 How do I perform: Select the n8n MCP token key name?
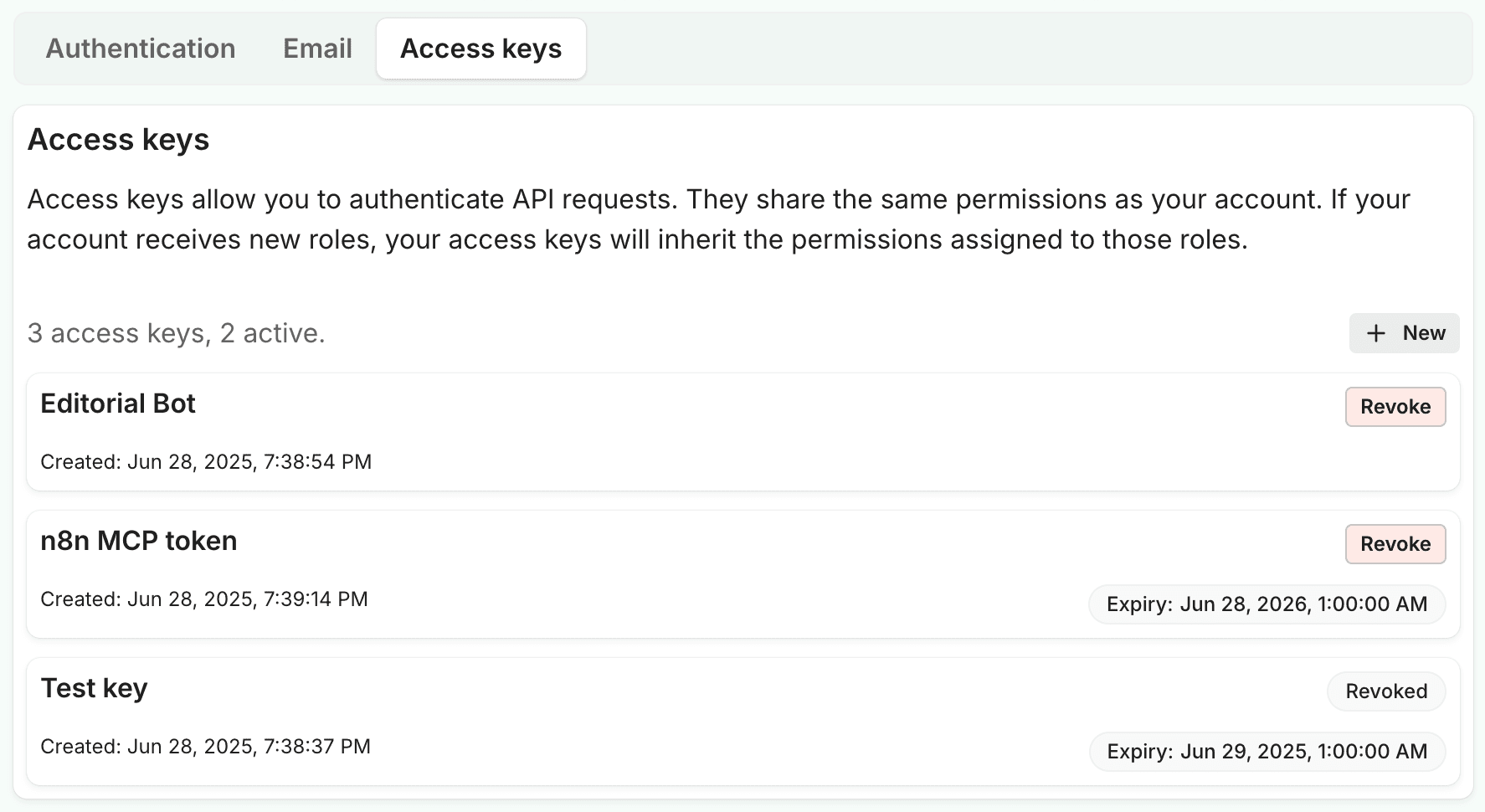click(x=139, y=541)
